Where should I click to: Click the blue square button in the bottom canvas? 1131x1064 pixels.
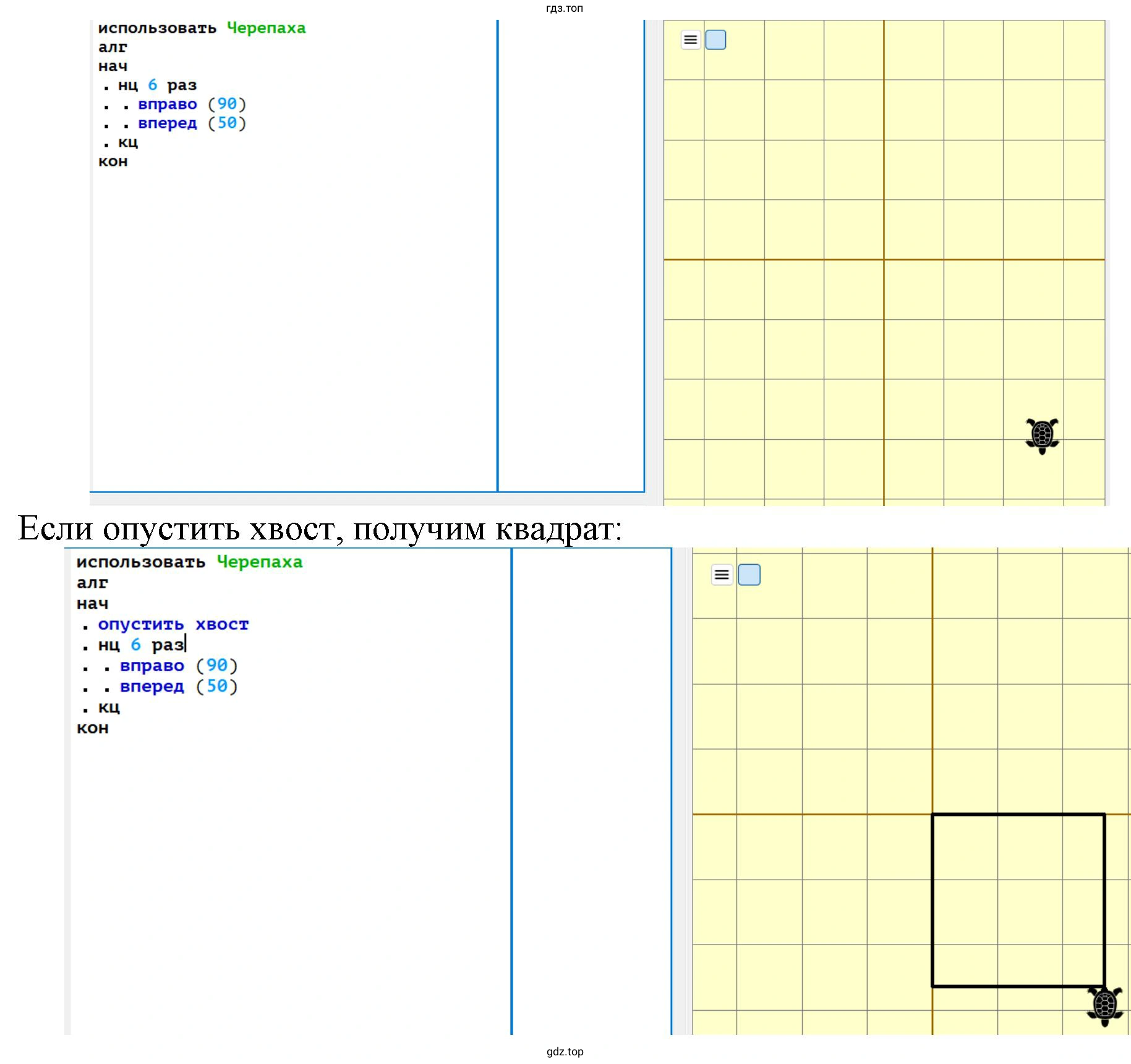[749, 575]
